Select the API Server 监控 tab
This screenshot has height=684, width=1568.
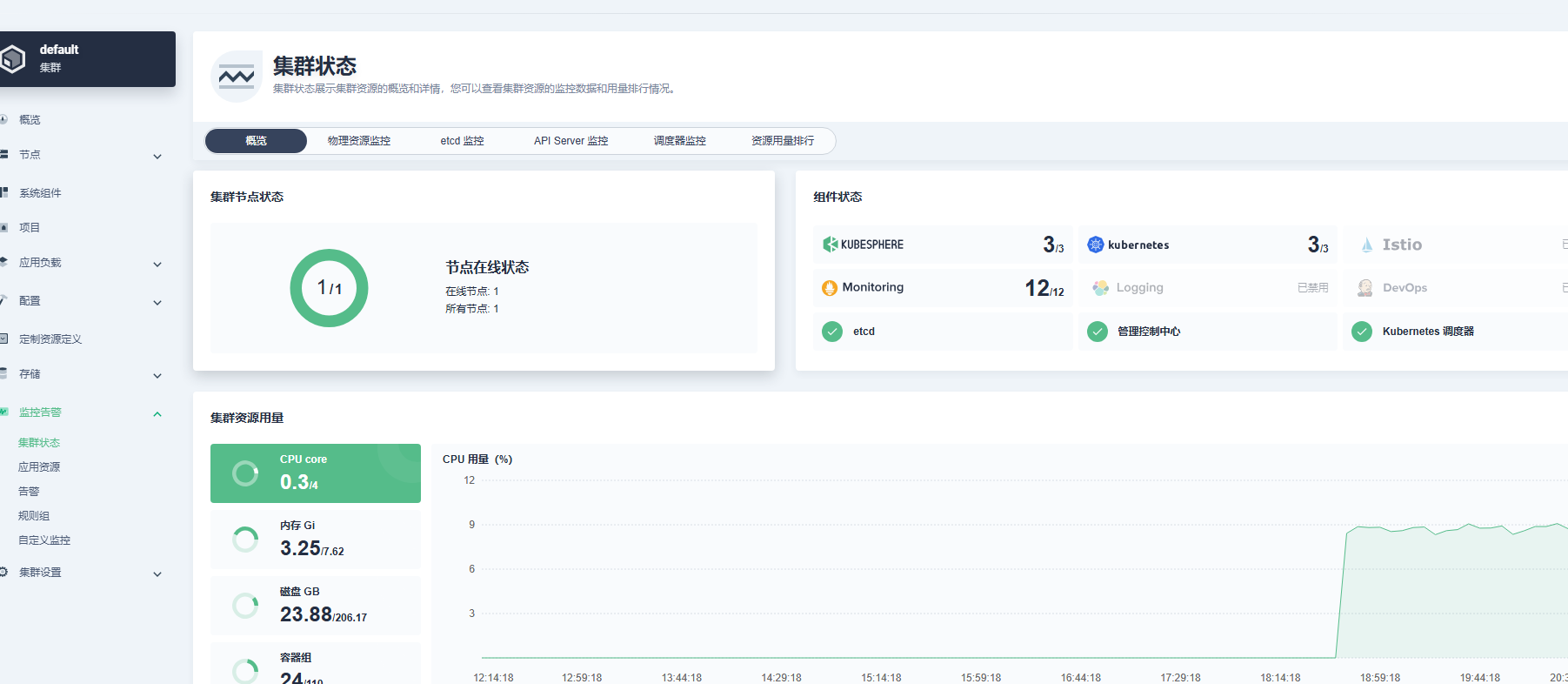(570, 141)
